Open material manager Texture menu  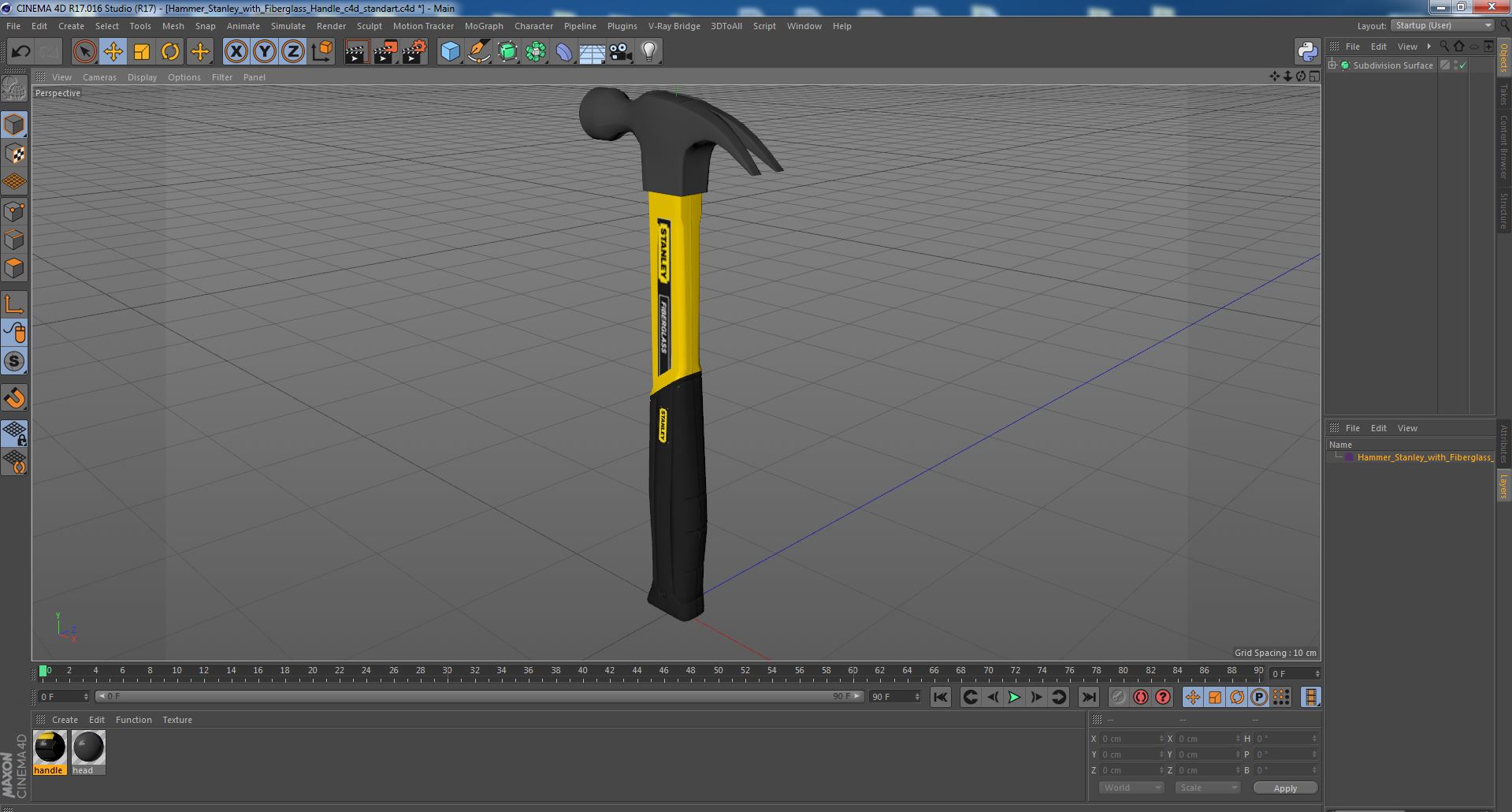click(x=177, y=720)
